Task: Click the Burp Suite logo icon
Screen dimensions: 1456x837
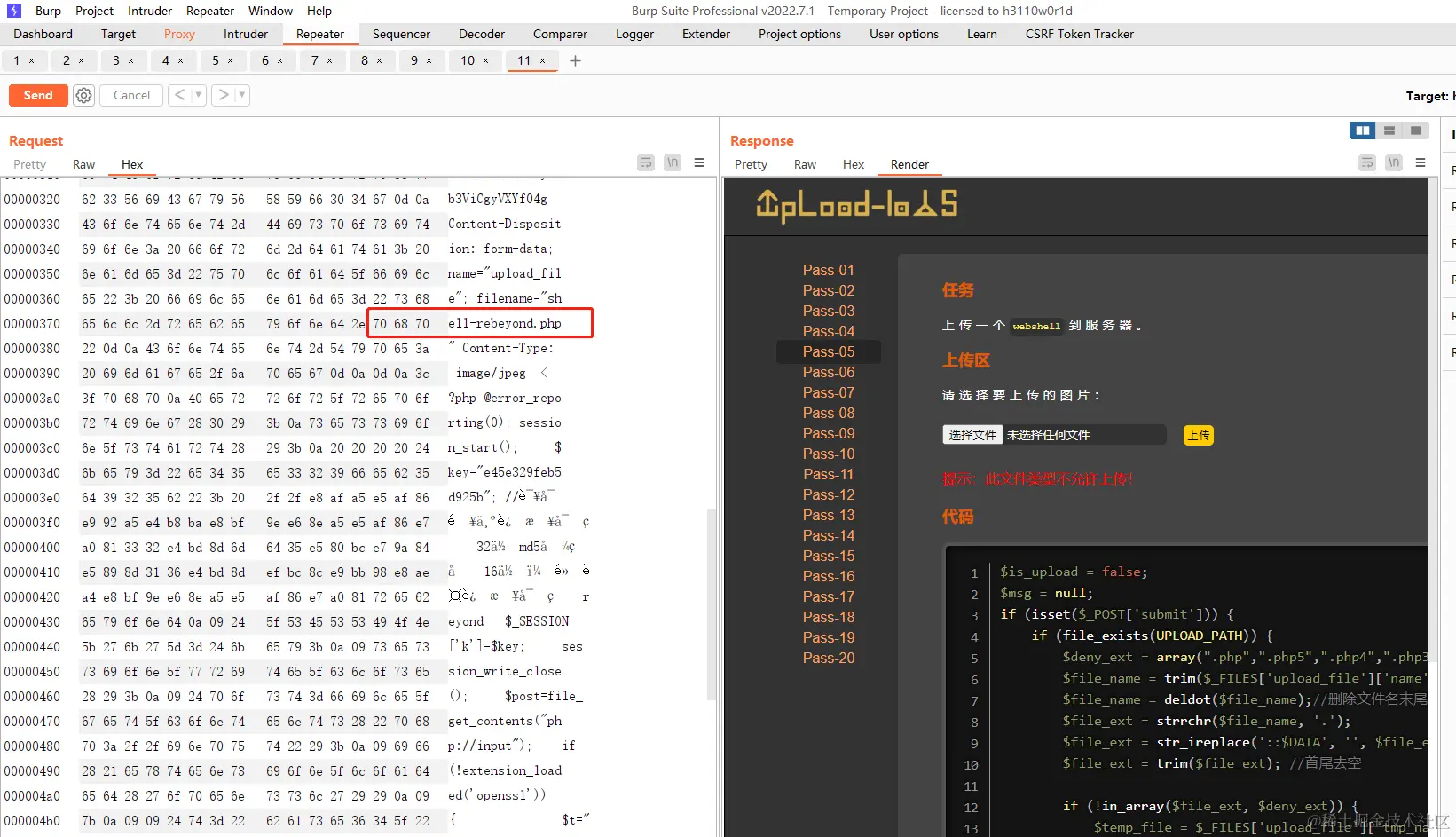Action: pyautogui.click(x=14, y=11)
